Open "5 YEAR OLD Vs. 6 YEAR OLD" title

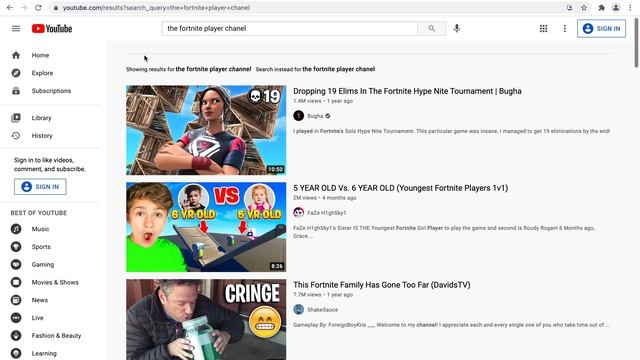400,188
